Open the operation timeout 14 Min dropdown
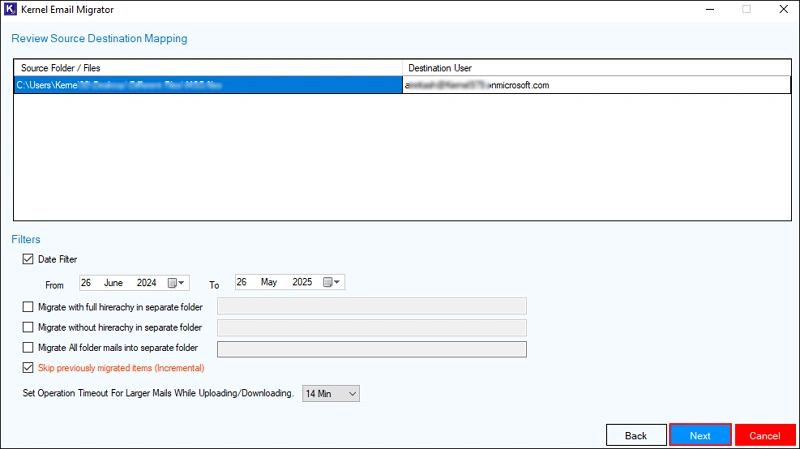 [x=331, y=393]
